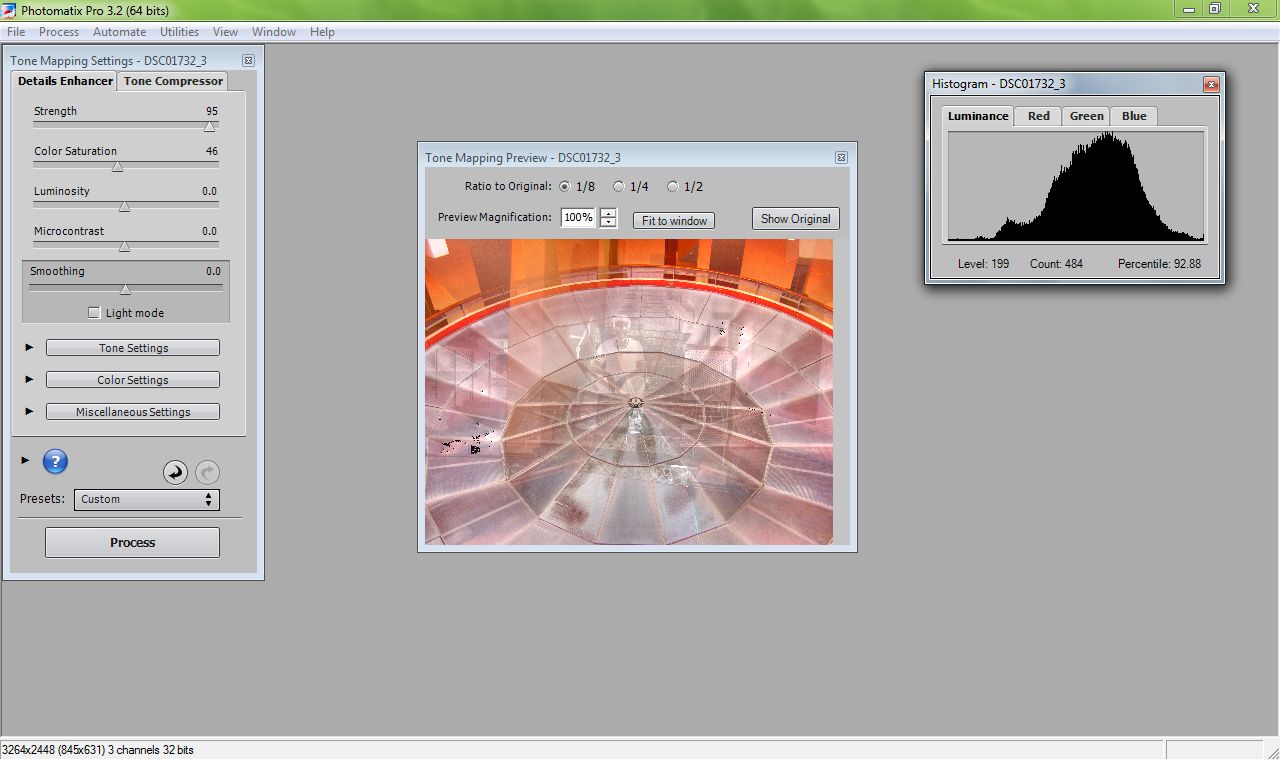Select the 1/8 ratio to original
This screenshot has width=1280, height=760.
click(565, 186)
